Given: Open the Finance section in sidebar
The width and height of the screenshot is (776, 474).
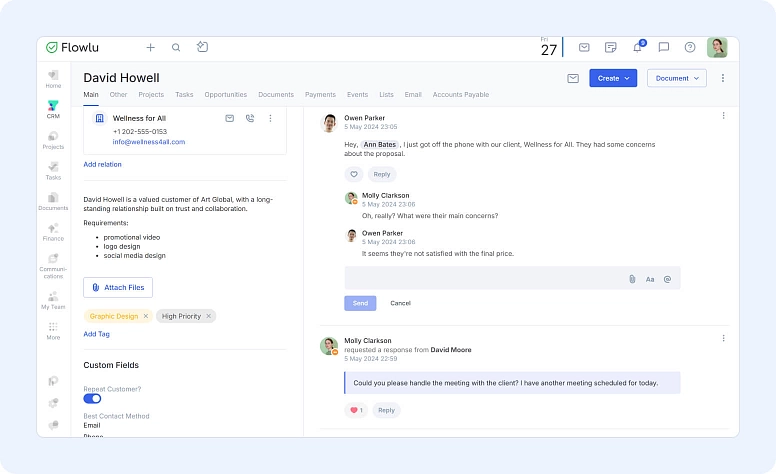Looking at the screenshot, I should pyautogui.click(x=53, y=232).
